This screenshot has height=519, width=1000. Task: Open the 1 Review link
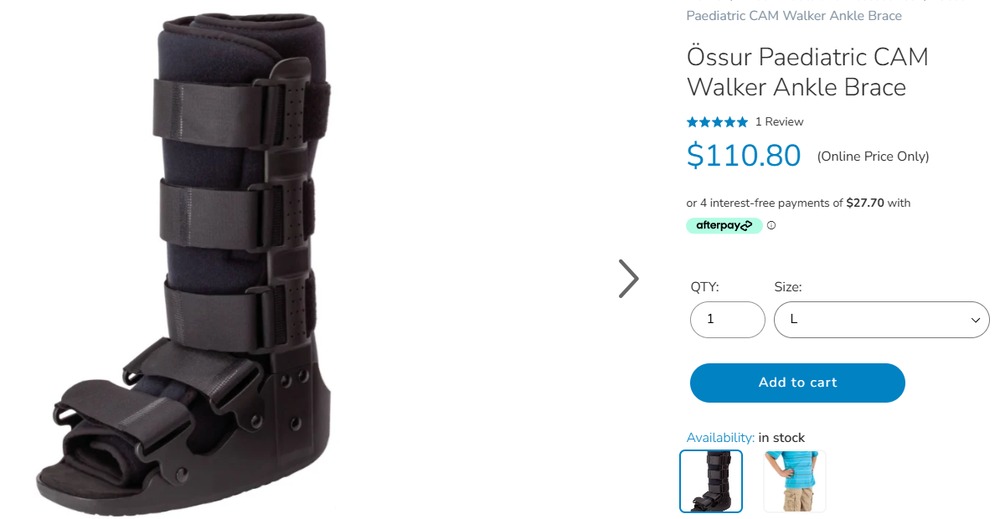click(779, 122)
